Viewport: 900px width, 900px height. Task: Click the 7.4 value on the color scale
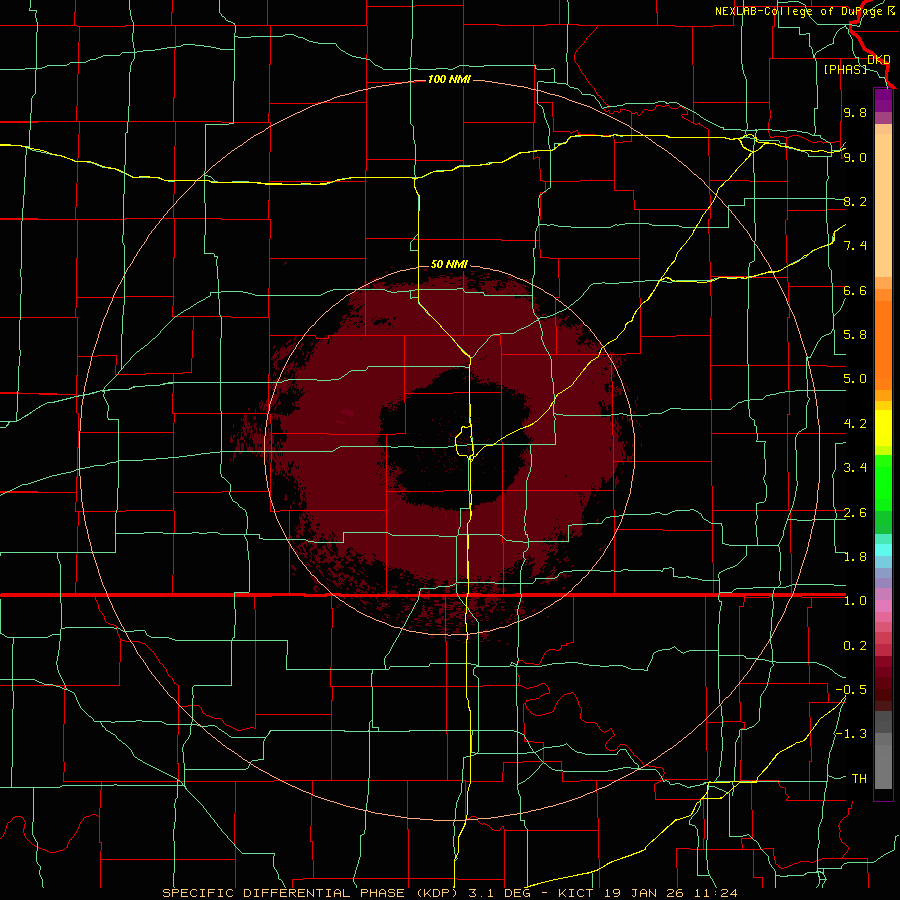click(x=855, y=246)
